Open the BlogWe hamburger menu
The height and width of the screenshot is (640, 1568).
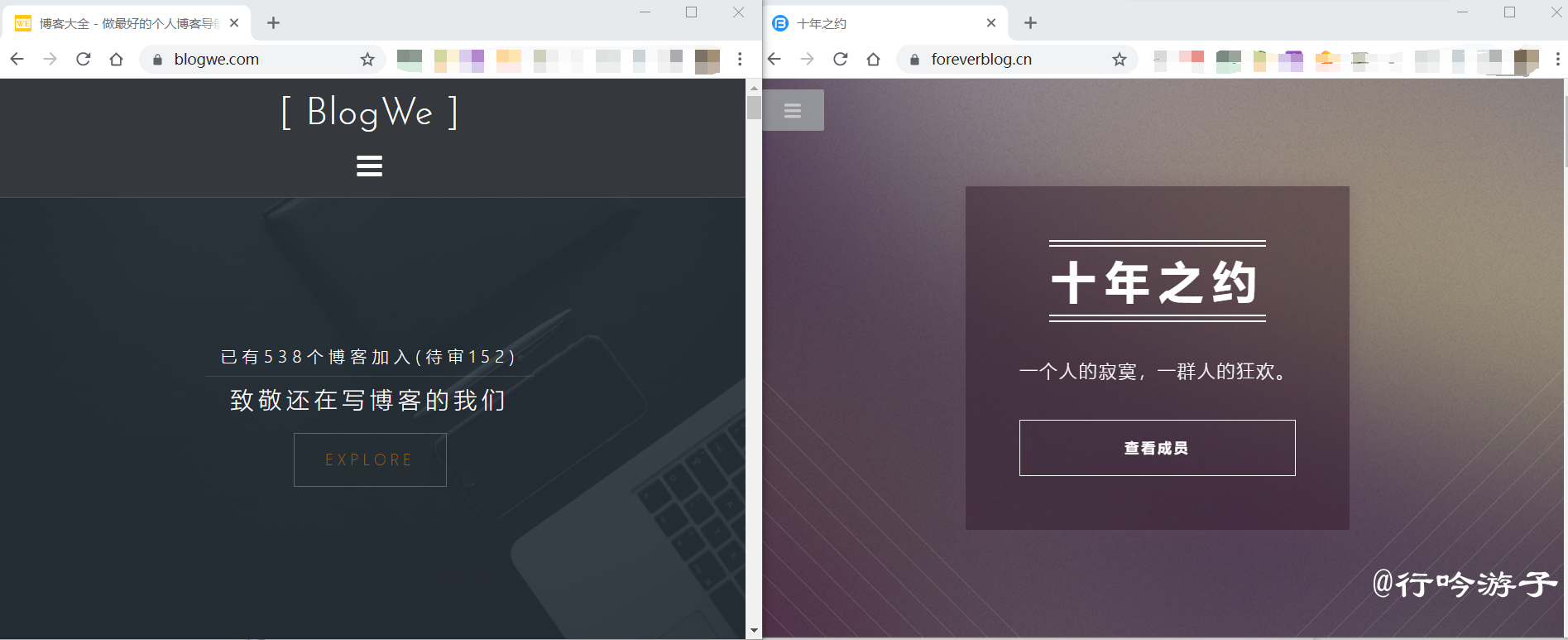click(x=369, y=166)
